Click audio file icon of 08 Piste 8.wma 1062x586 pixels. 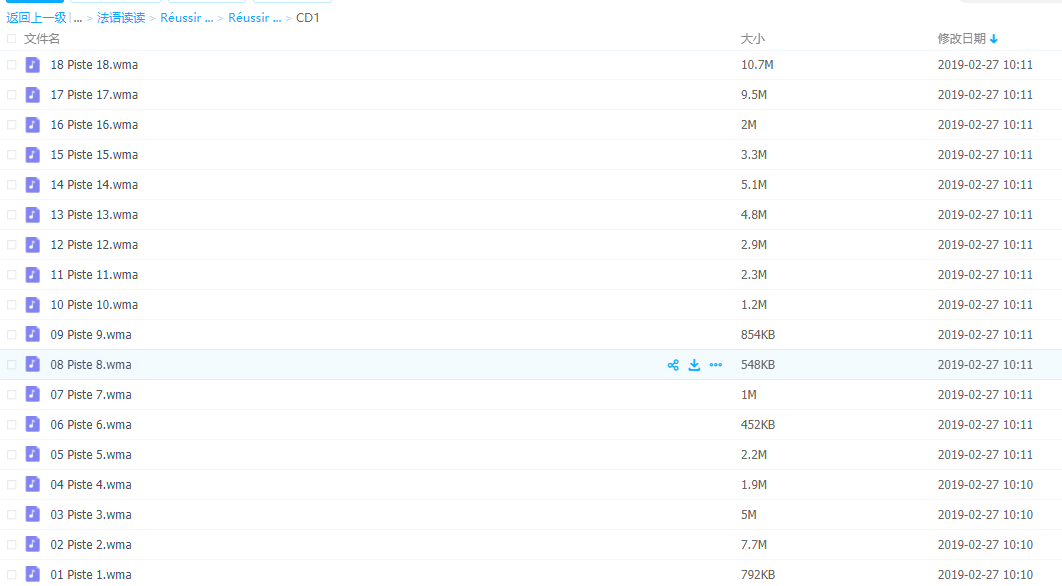coord(33,364)
